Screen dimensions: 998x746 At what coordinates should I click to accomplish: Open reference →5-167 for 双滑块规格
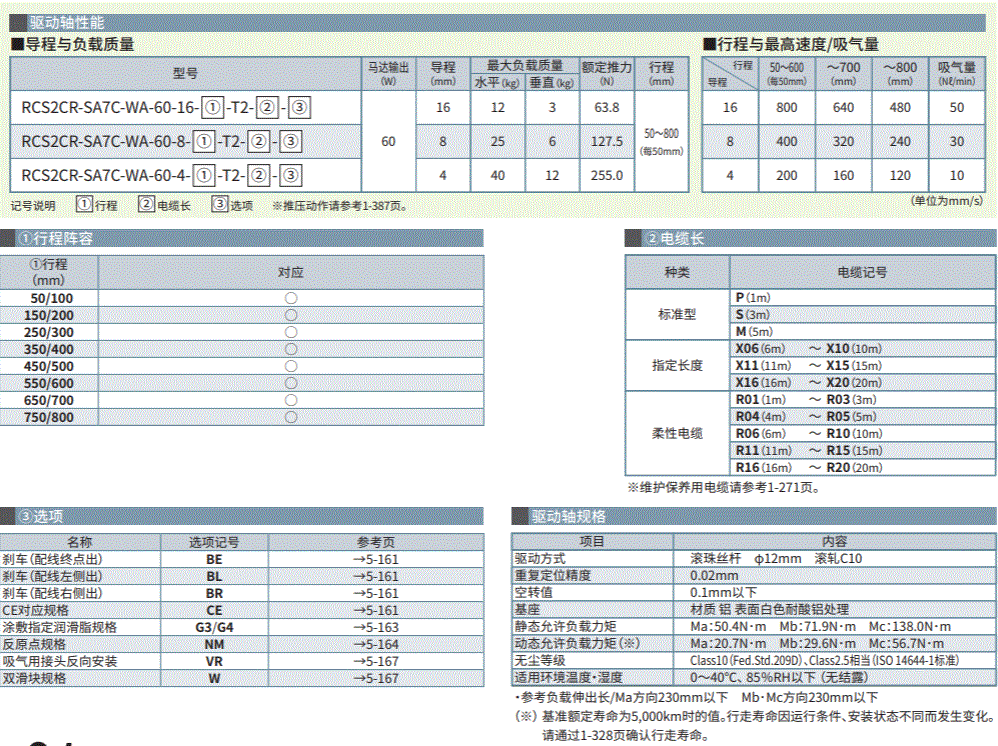click(376, 679)
